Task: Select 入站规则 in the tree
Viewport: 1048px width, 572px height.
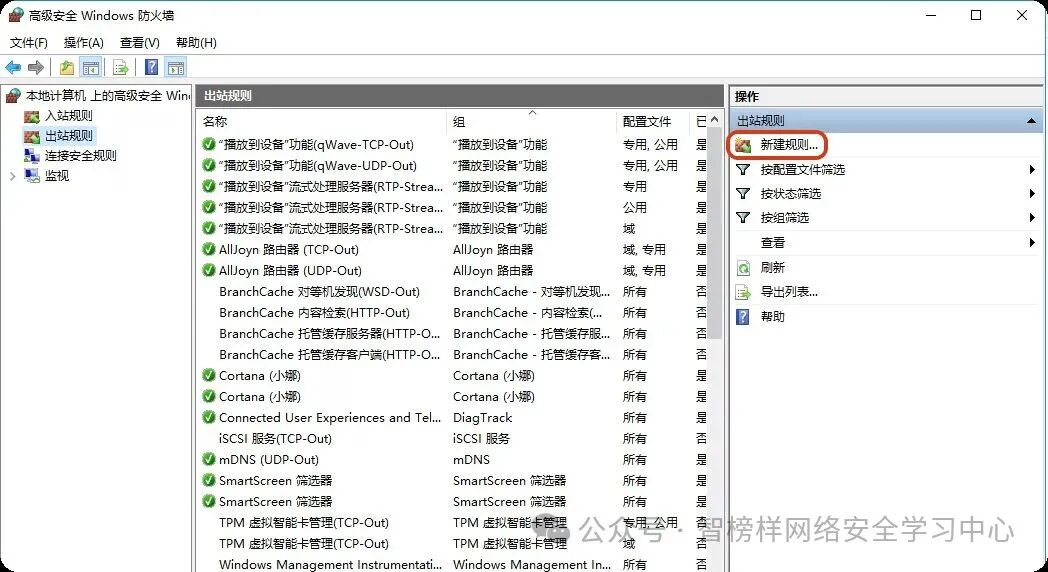Action: click(69, 116)
